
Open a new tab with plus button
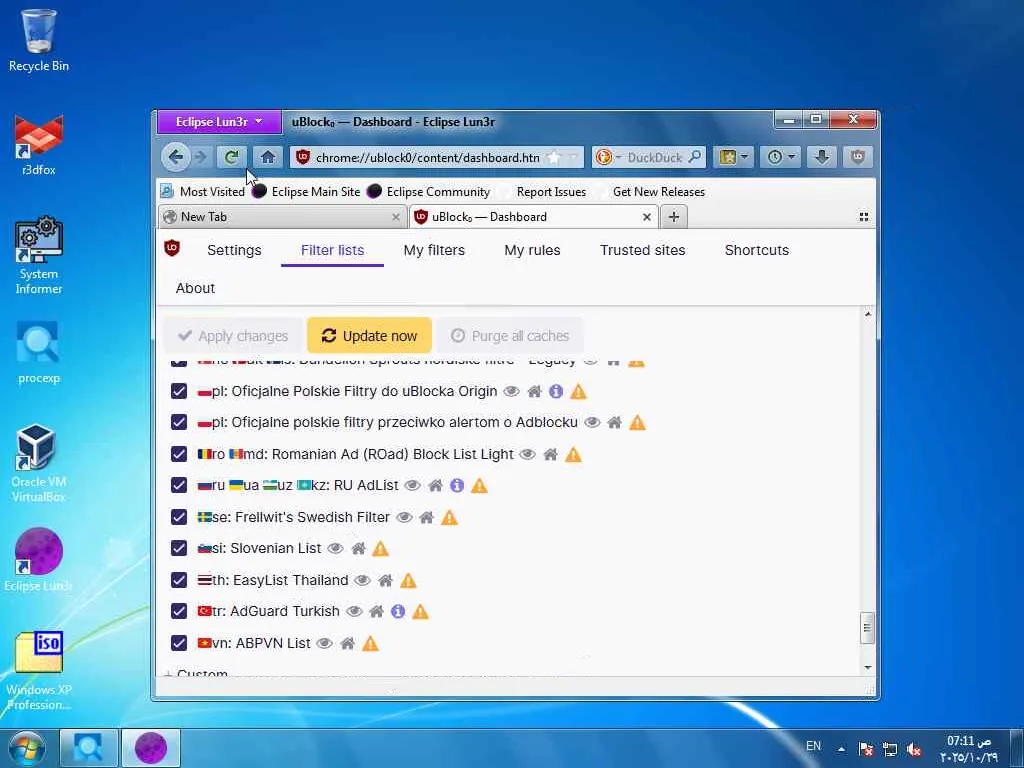[674, 217]
